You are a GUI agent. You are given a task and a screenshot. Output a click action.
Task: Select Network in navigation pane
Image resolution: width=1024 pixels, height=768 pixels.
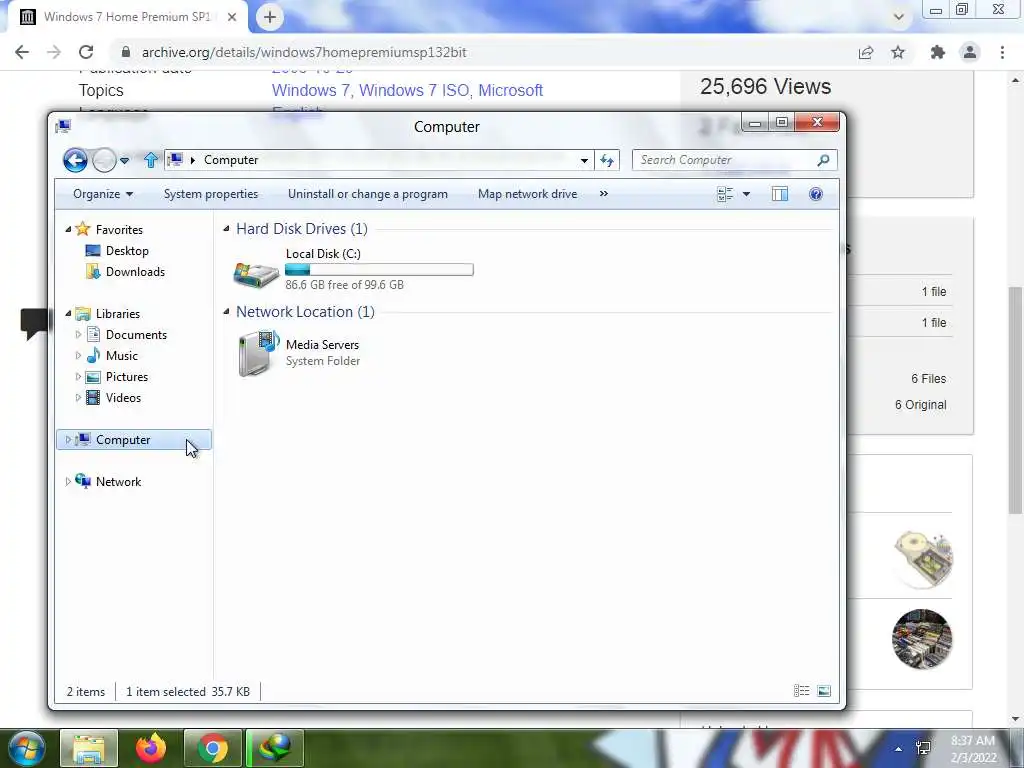pos(118,482)
